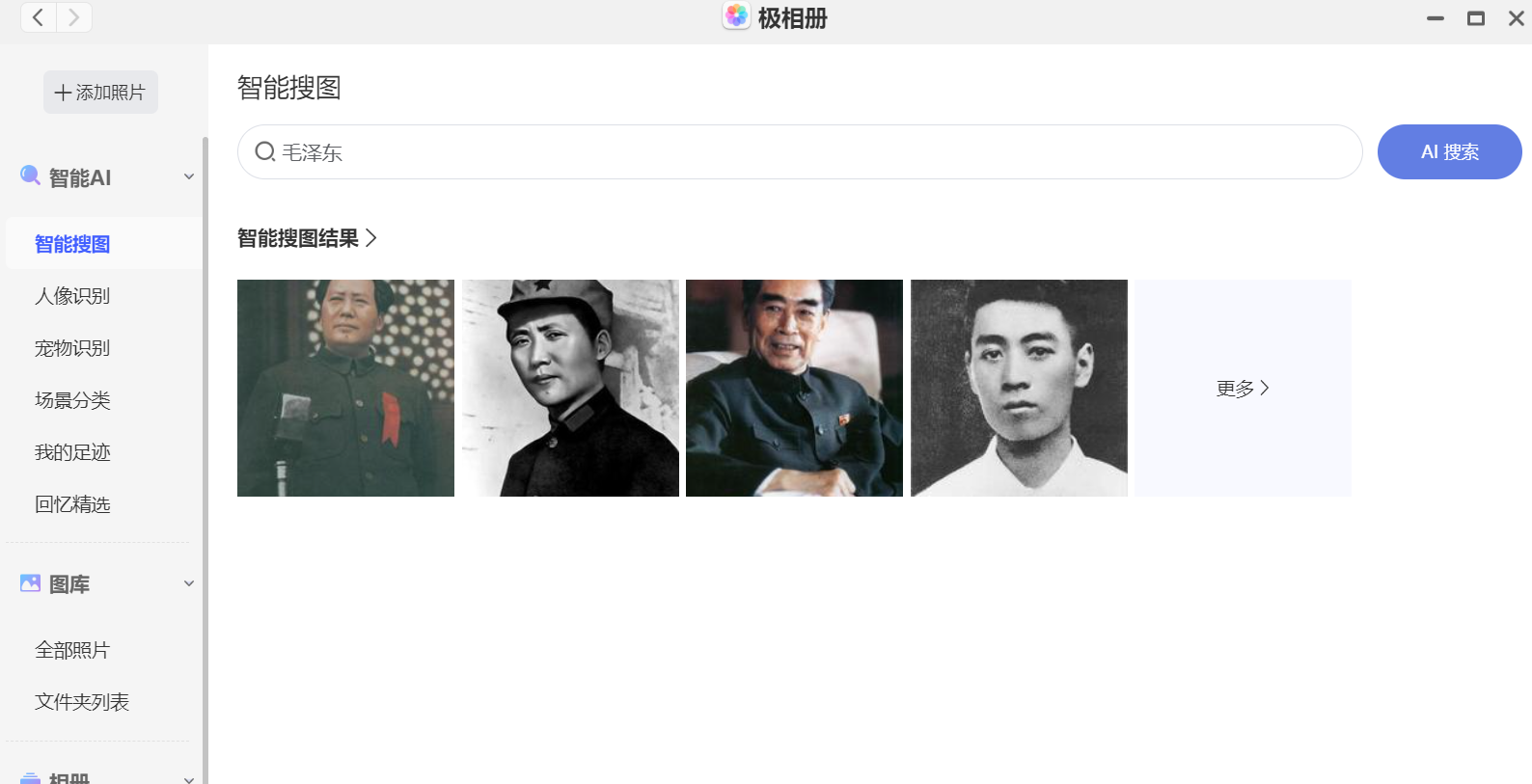Viewport: 1532px width, 784px height.
Task: Go to 全部照片 in the library
Action: 72,650
